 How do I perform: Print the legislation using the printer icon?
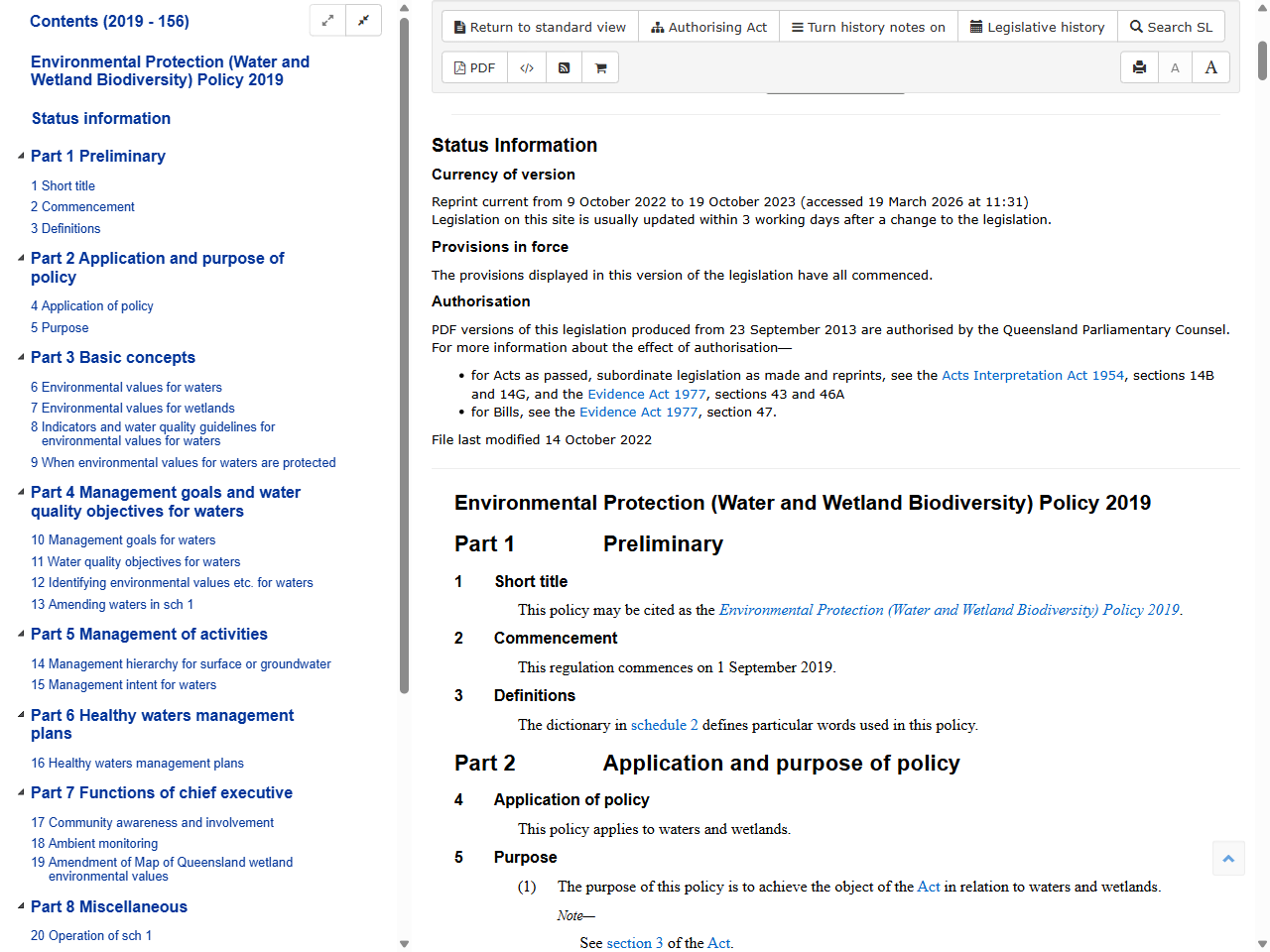coord(1138,66)
